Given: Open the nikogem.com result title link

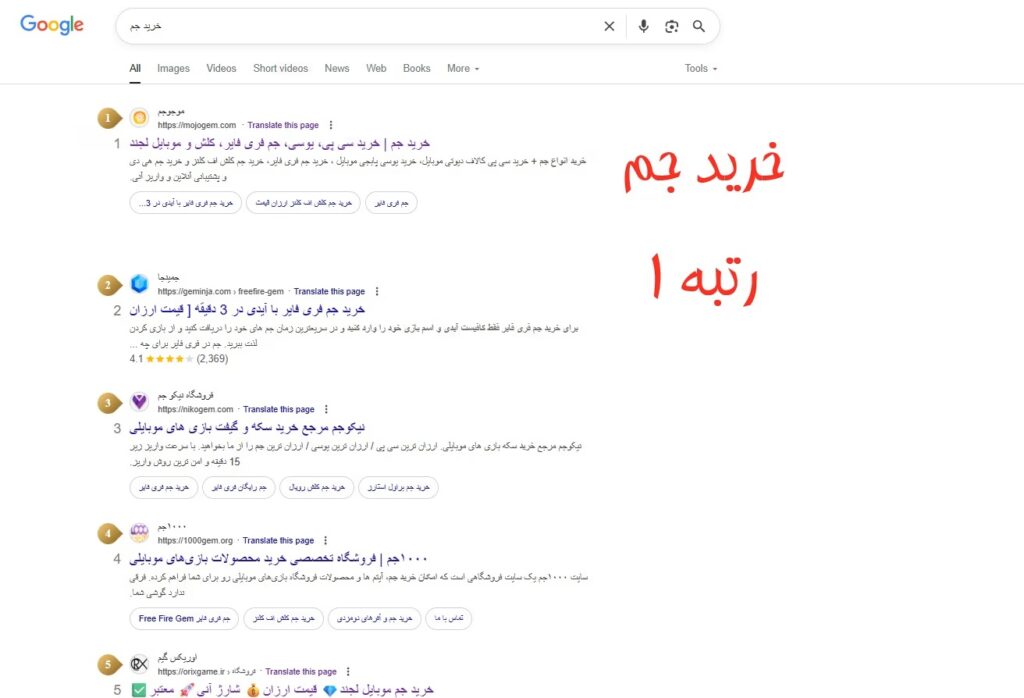Looking at the screenshot, I should tap(247, 428).
